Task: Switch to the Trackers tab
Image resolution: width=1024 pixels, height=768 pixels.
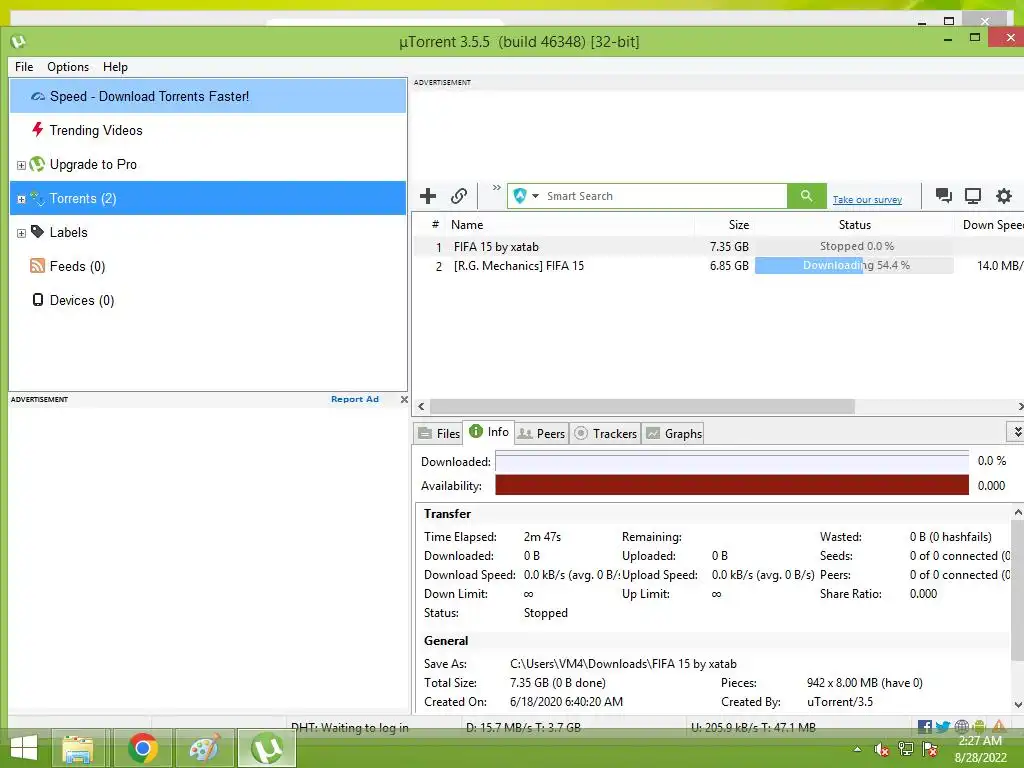Action: coord(605,434)
